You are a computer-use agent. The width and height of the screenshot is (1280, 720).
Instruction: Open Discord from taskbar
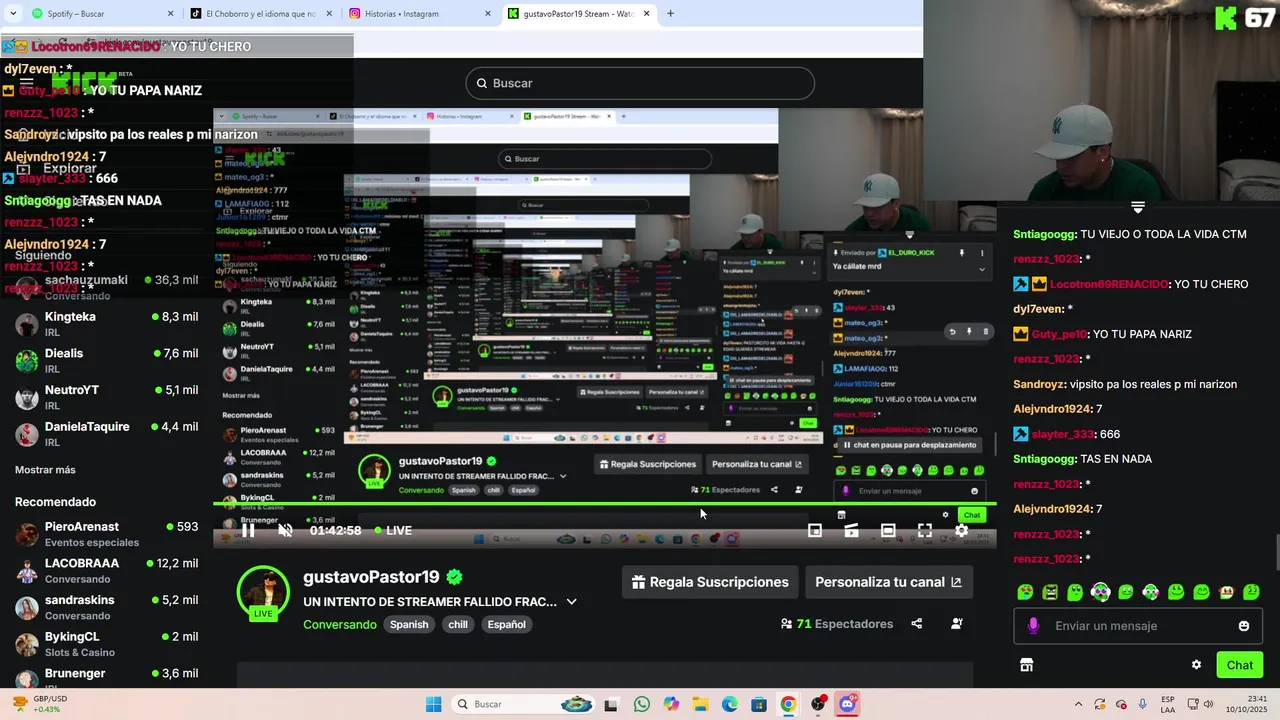point(847,704)
